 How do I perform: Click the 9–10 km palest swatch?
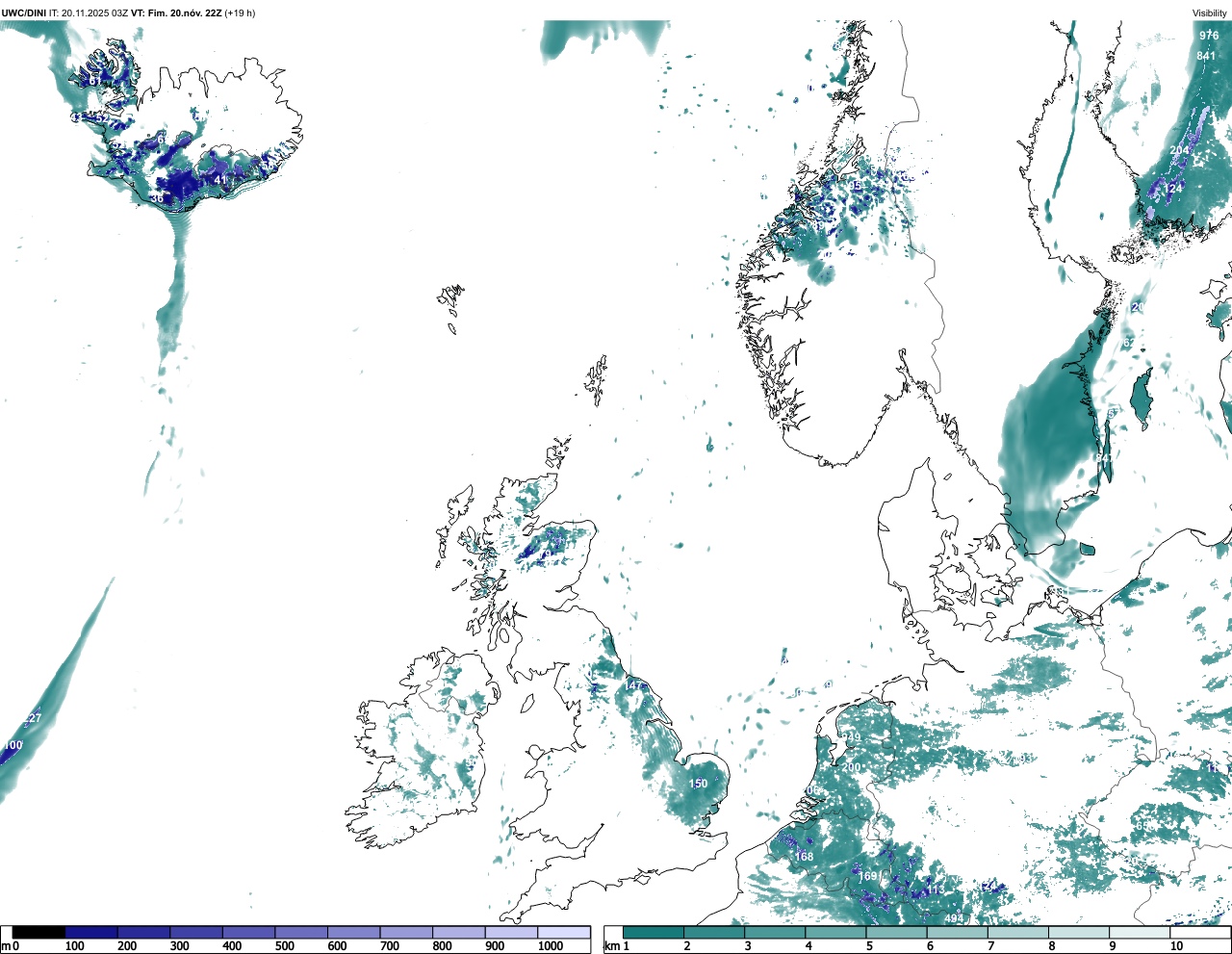click(x=1139, y=932)
